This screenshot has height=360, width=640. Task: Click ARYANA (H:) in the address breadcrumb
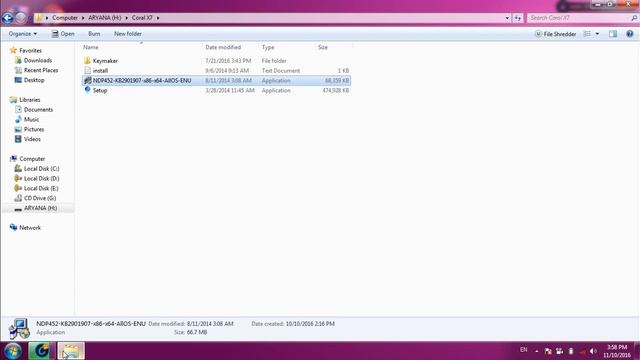coord(104,18)
